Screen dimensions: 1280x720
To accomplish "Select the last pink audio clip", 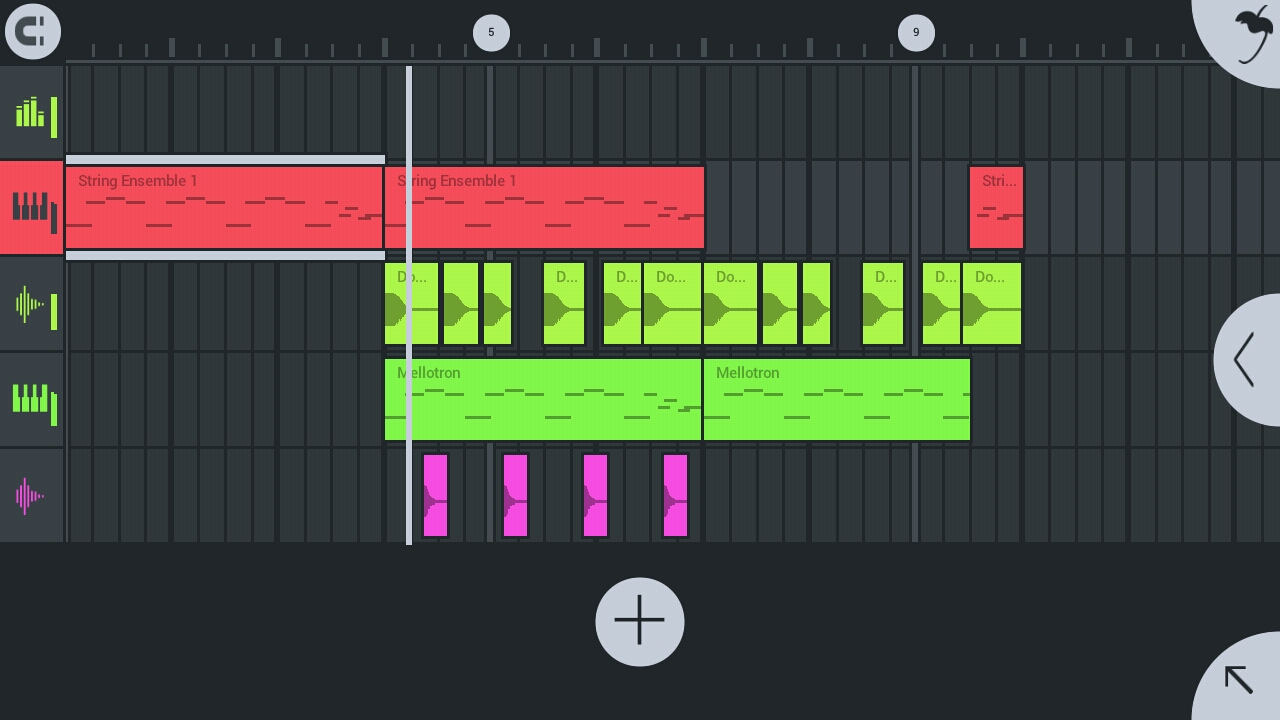I will click(675, 496).
